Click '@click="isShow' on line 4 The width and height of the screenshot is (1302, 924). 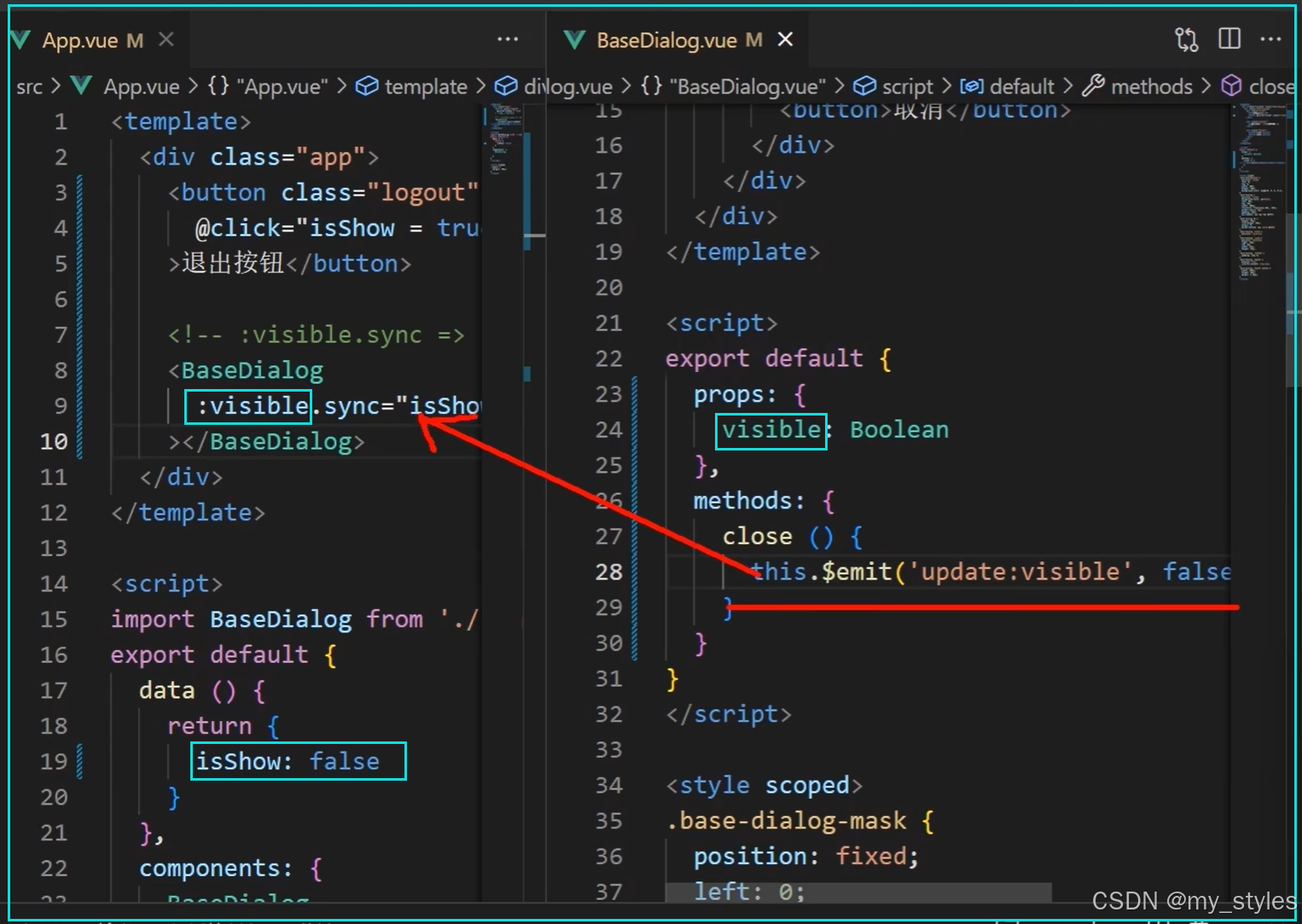point(295,228)
